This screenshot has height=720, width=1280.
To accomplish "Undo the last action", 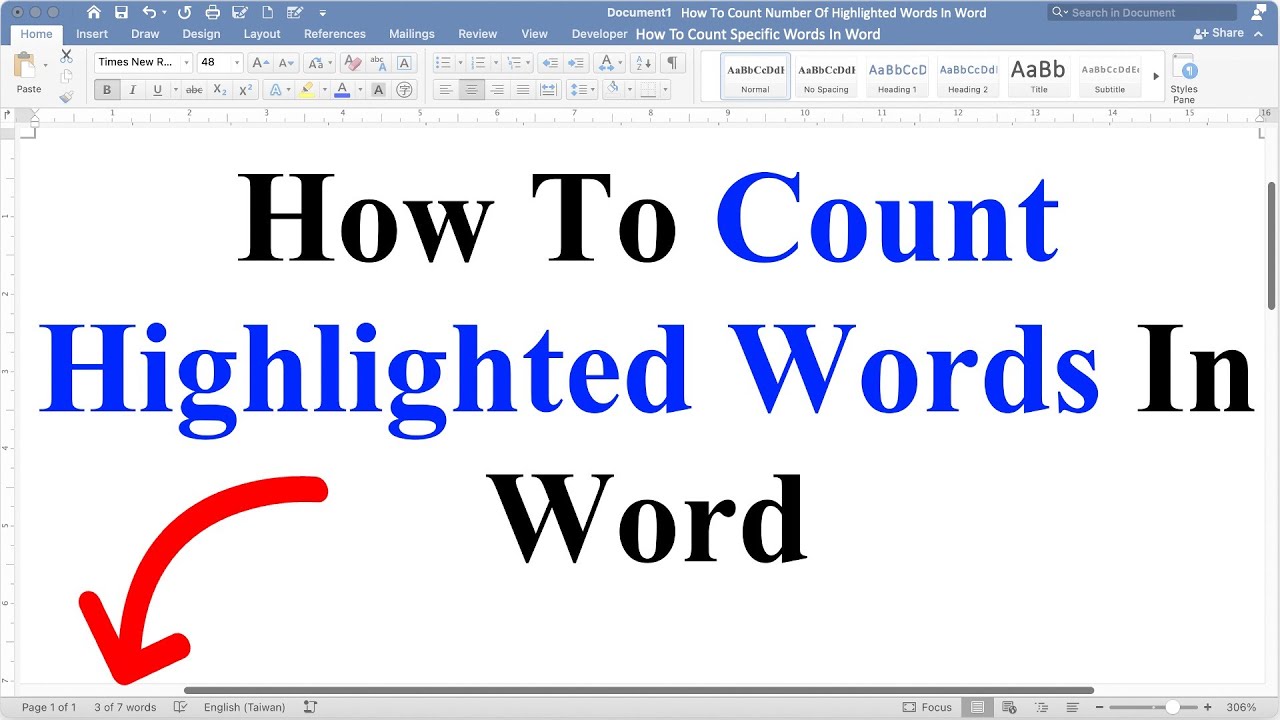I will point(149,12).
